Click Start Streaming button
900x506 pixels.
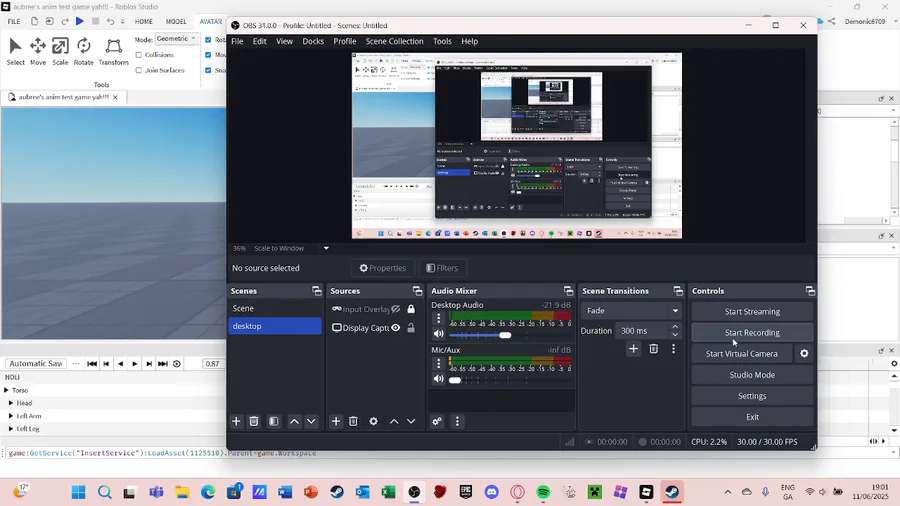(752, 312)
